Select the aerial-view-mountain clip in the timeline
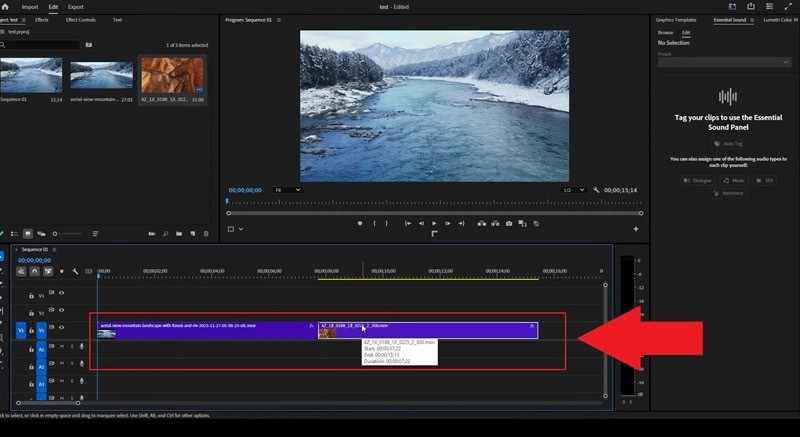The height and width of the screenshot is (437, 800). 207,331
